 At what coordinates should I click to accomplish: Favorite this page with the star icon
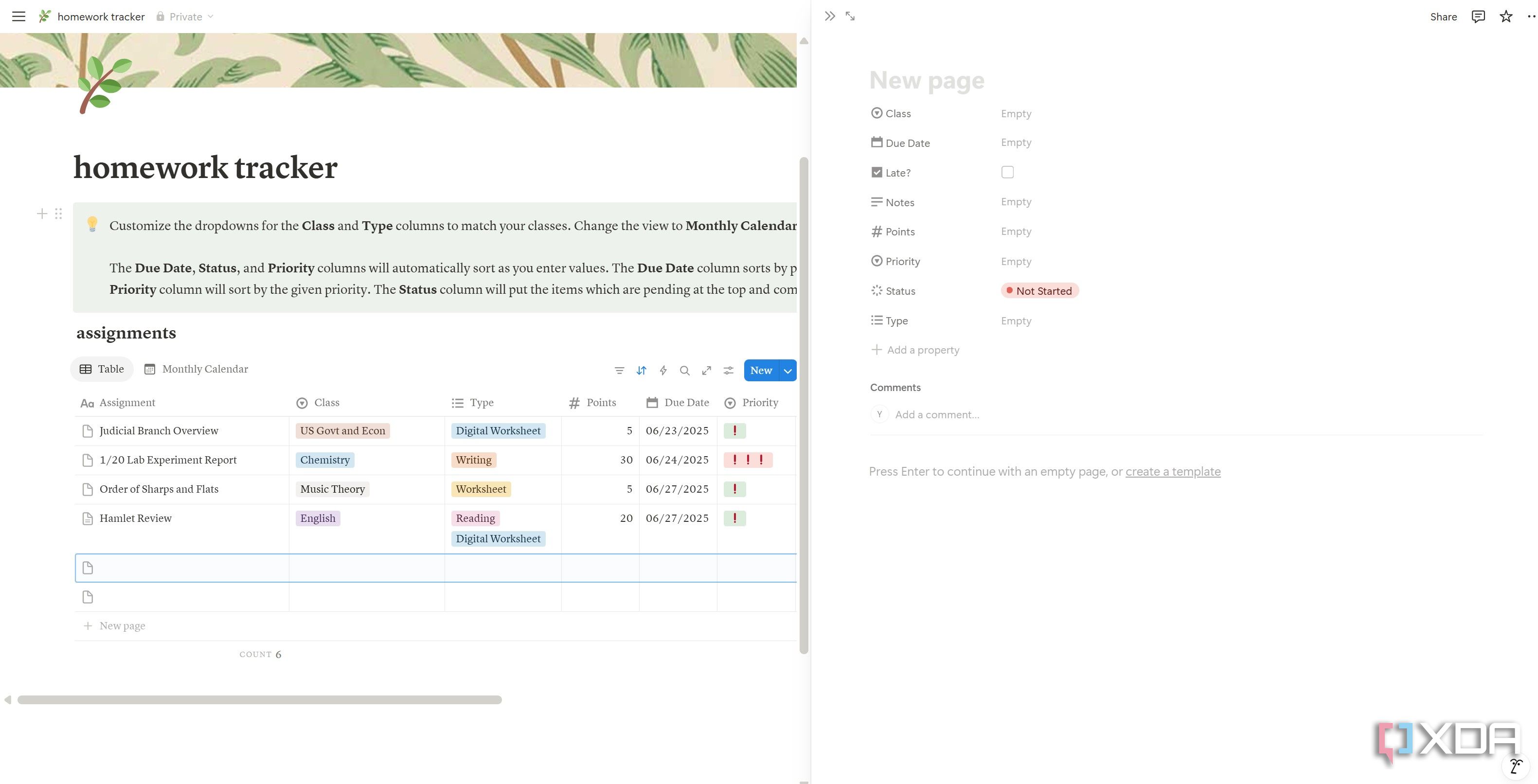[x=1506, y=17]
